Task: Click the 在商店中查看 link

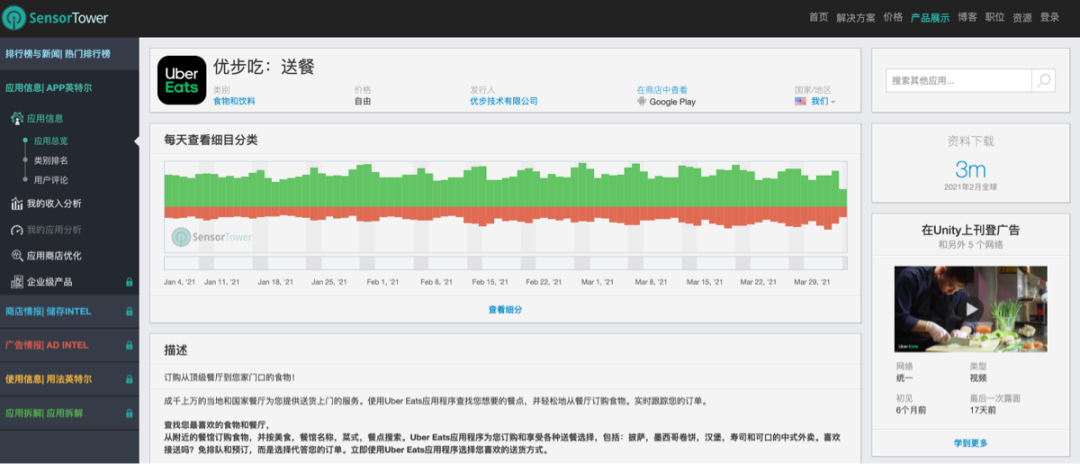Action: point(662,90)
